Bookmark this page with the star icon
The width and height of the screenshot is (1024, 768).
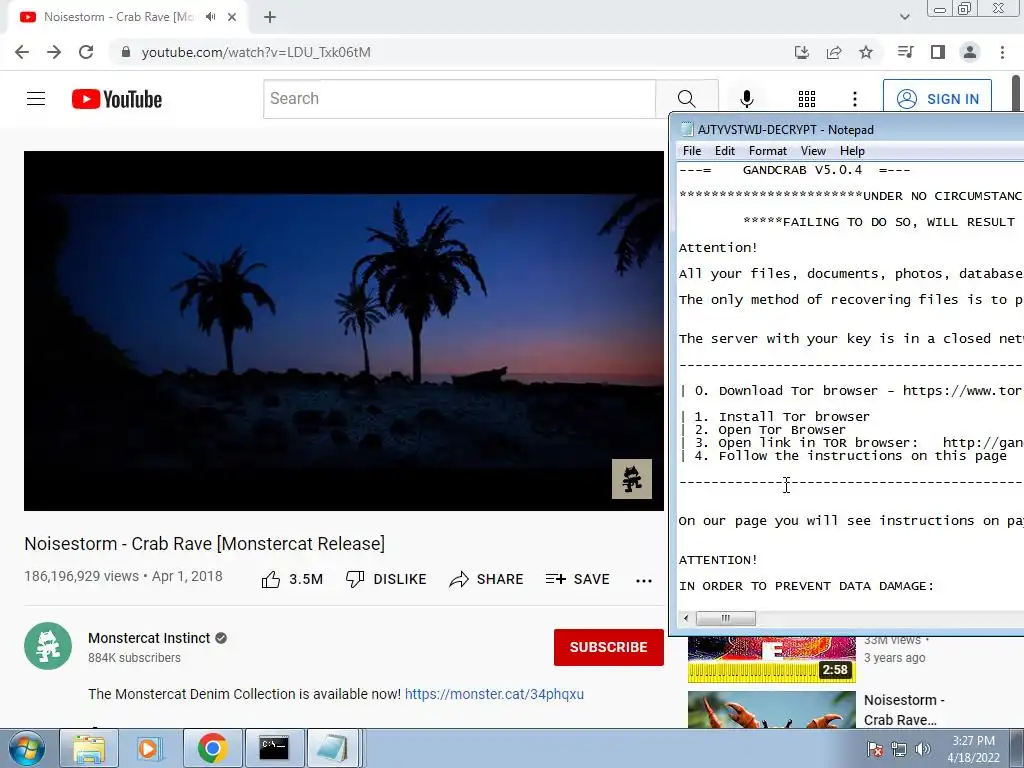tap(866, 52)
